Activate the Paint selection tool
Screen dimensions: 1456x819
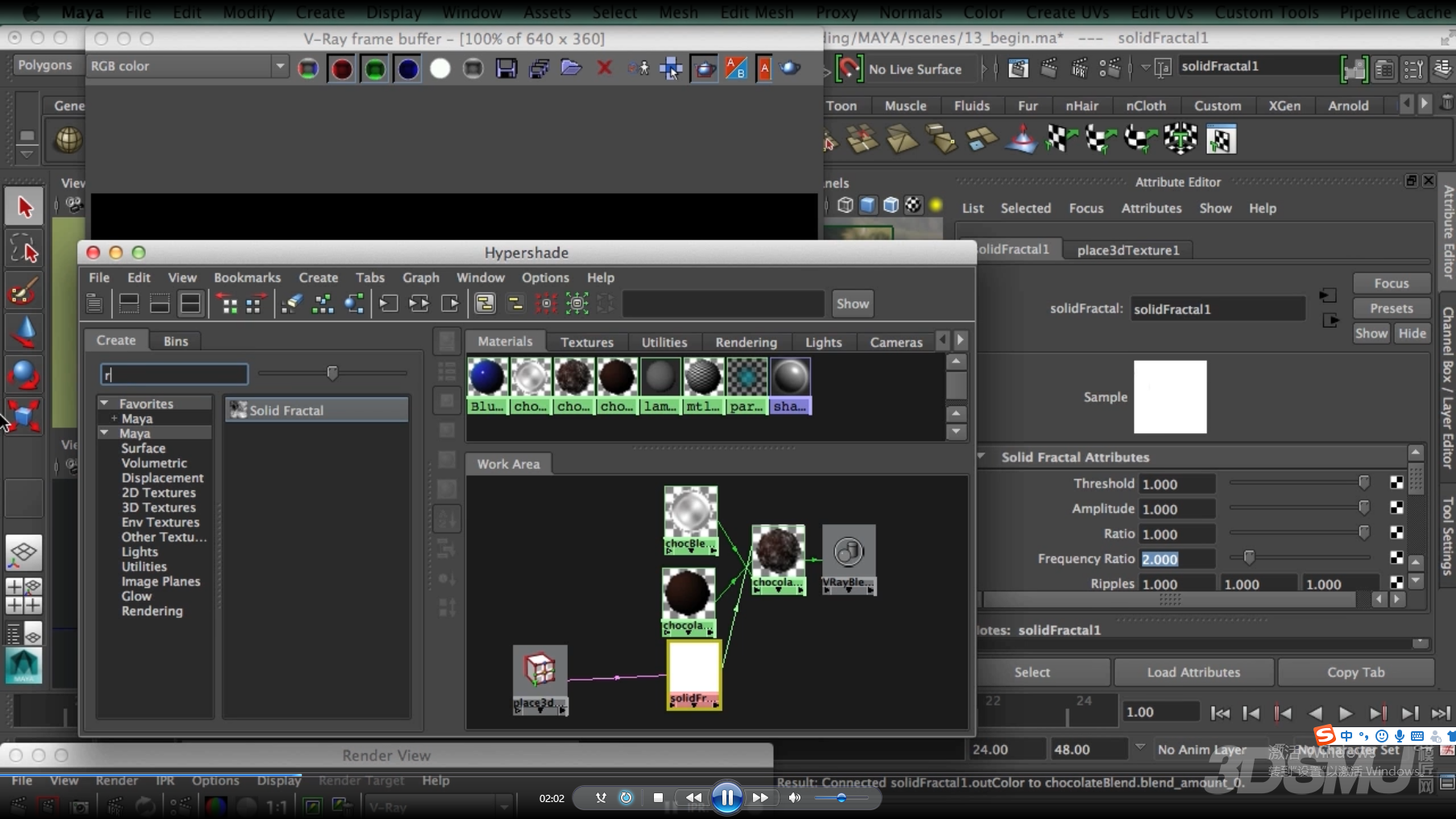[24, 292]
